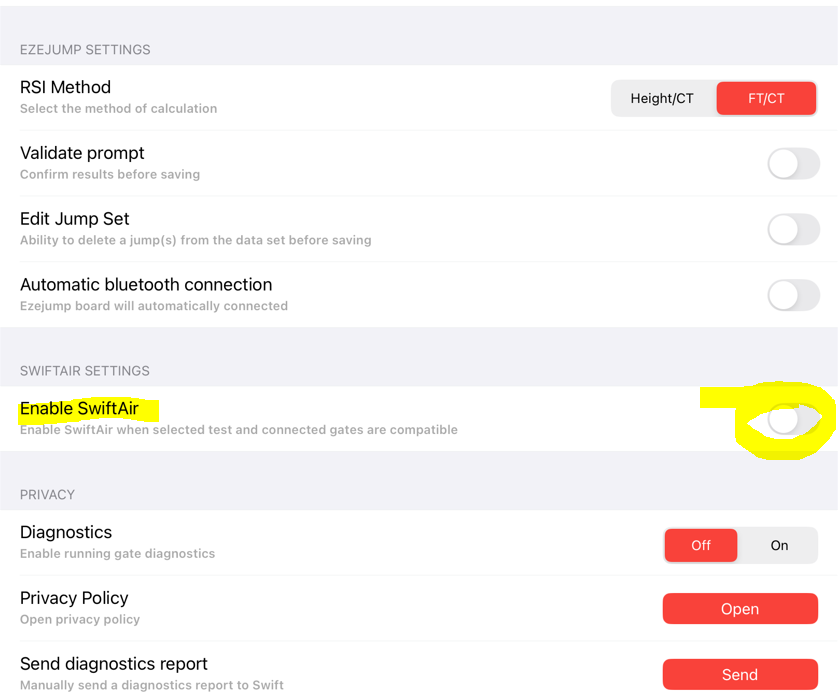
Task: Click the Send diagnostics report label
Action: click(114, 664)
